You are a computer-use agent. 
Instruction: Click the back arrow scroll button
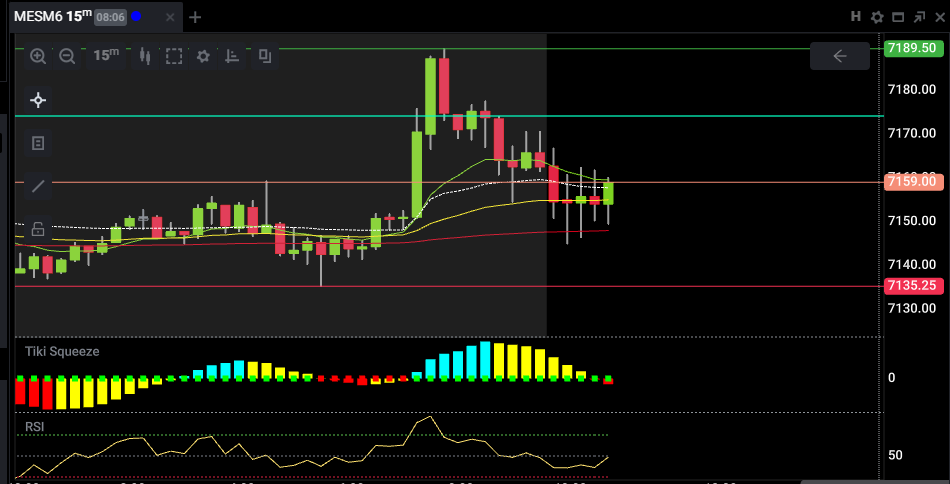coord(840,56)
